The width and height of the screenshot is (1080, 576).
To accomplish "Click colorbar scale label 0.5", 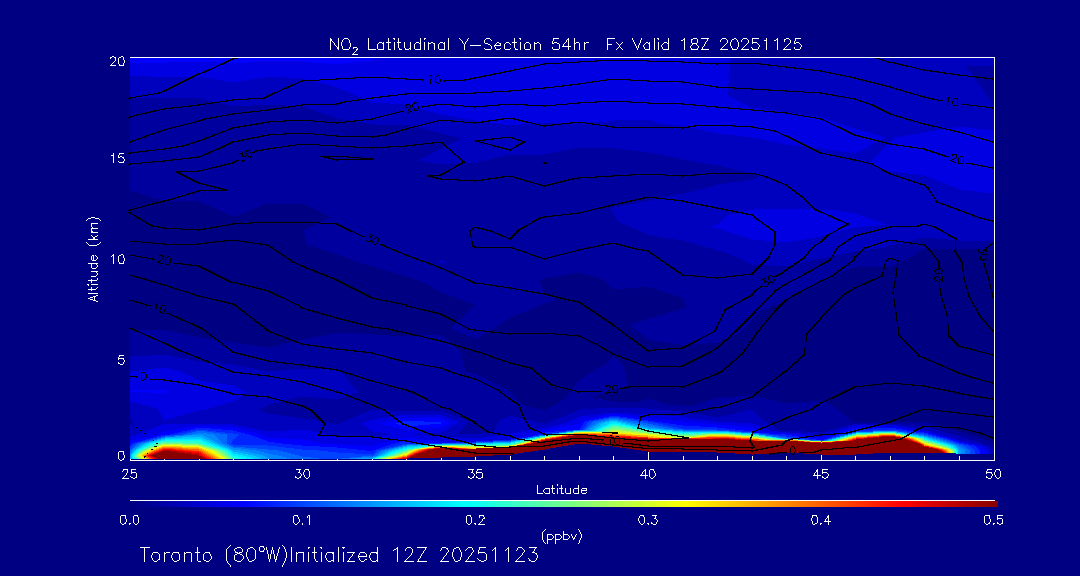I will click(993, 521).
